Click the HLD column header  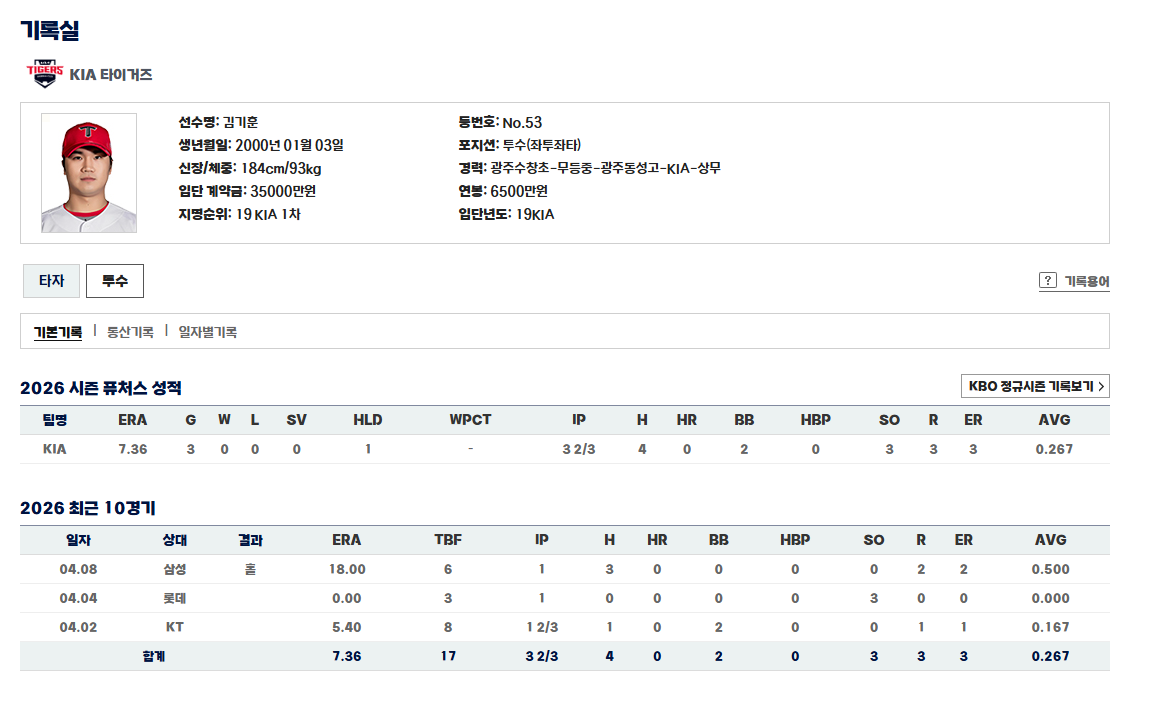(368, 420)
